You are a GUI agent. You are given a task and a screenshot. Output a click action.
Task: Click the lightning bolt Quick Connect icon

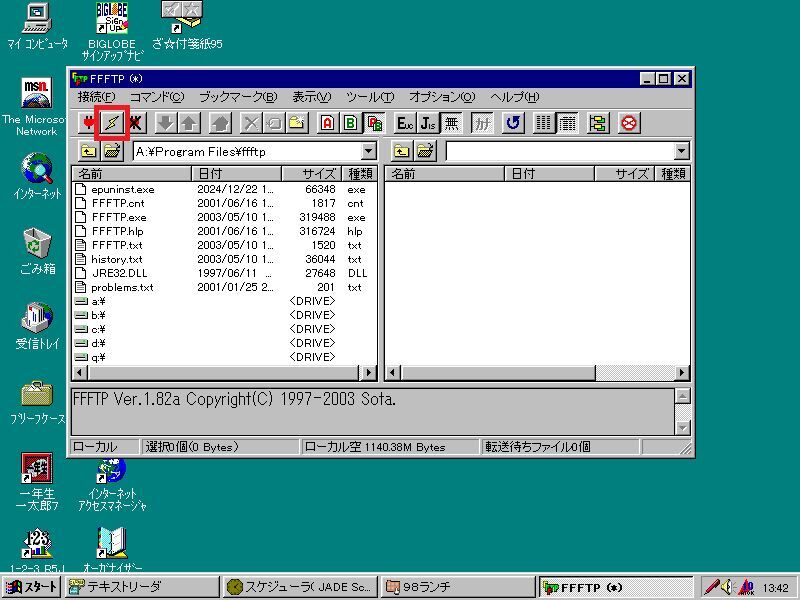coord(112,123)
